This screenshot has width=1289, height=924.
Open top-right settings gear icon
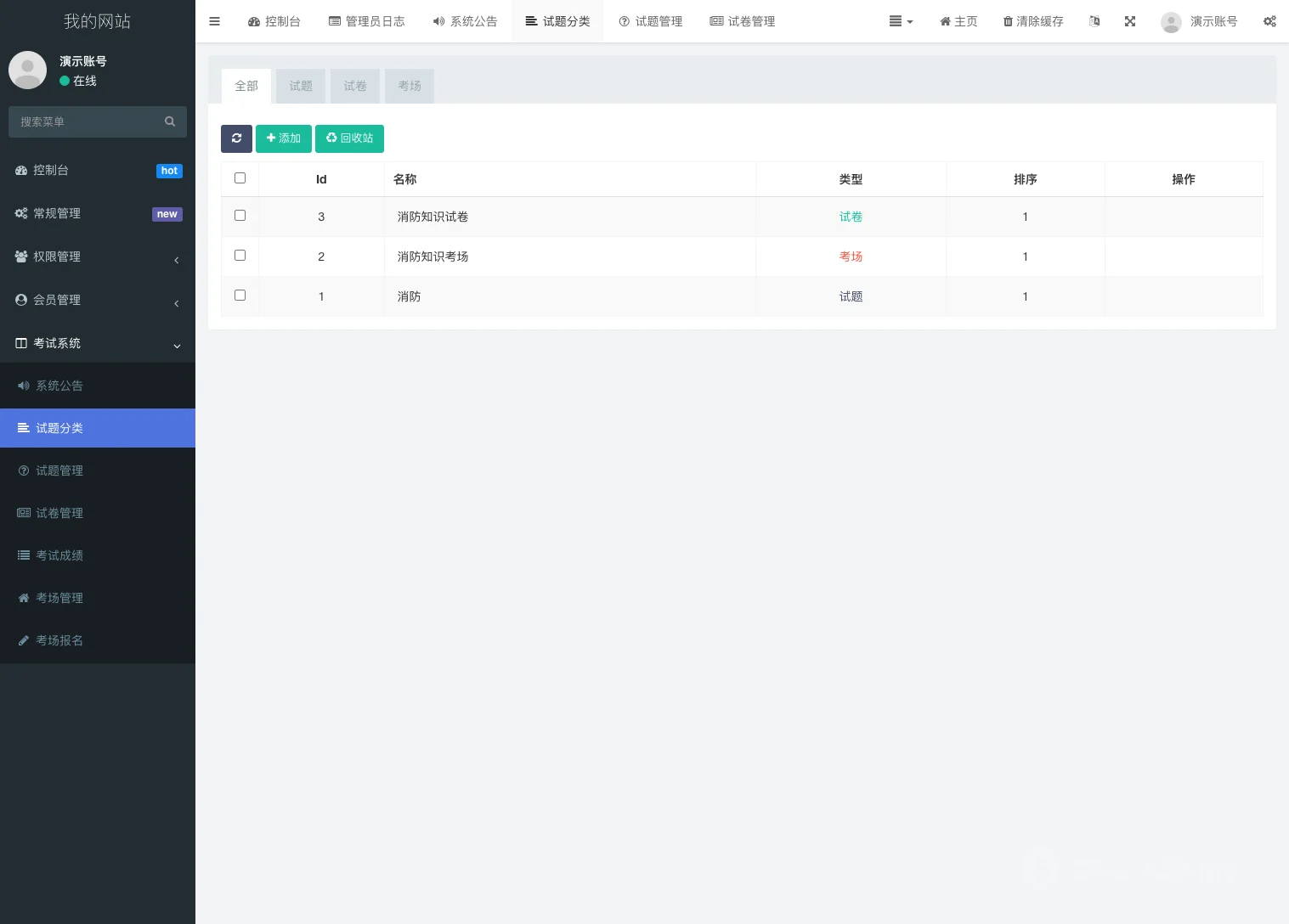click(x=1269, y=21)
